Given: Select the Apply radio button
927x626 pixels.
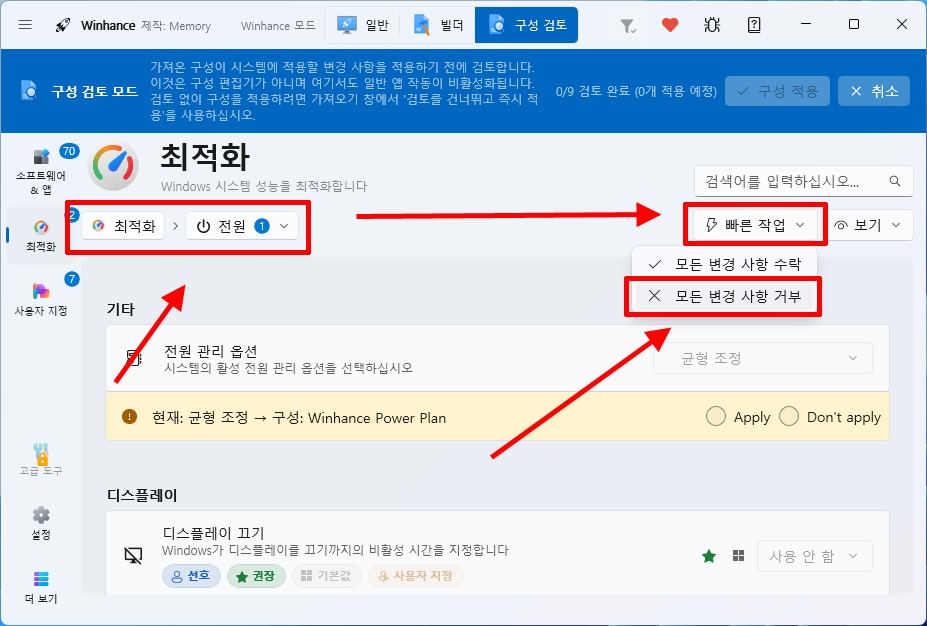Looking at the screenshot, I should point(715,416).
